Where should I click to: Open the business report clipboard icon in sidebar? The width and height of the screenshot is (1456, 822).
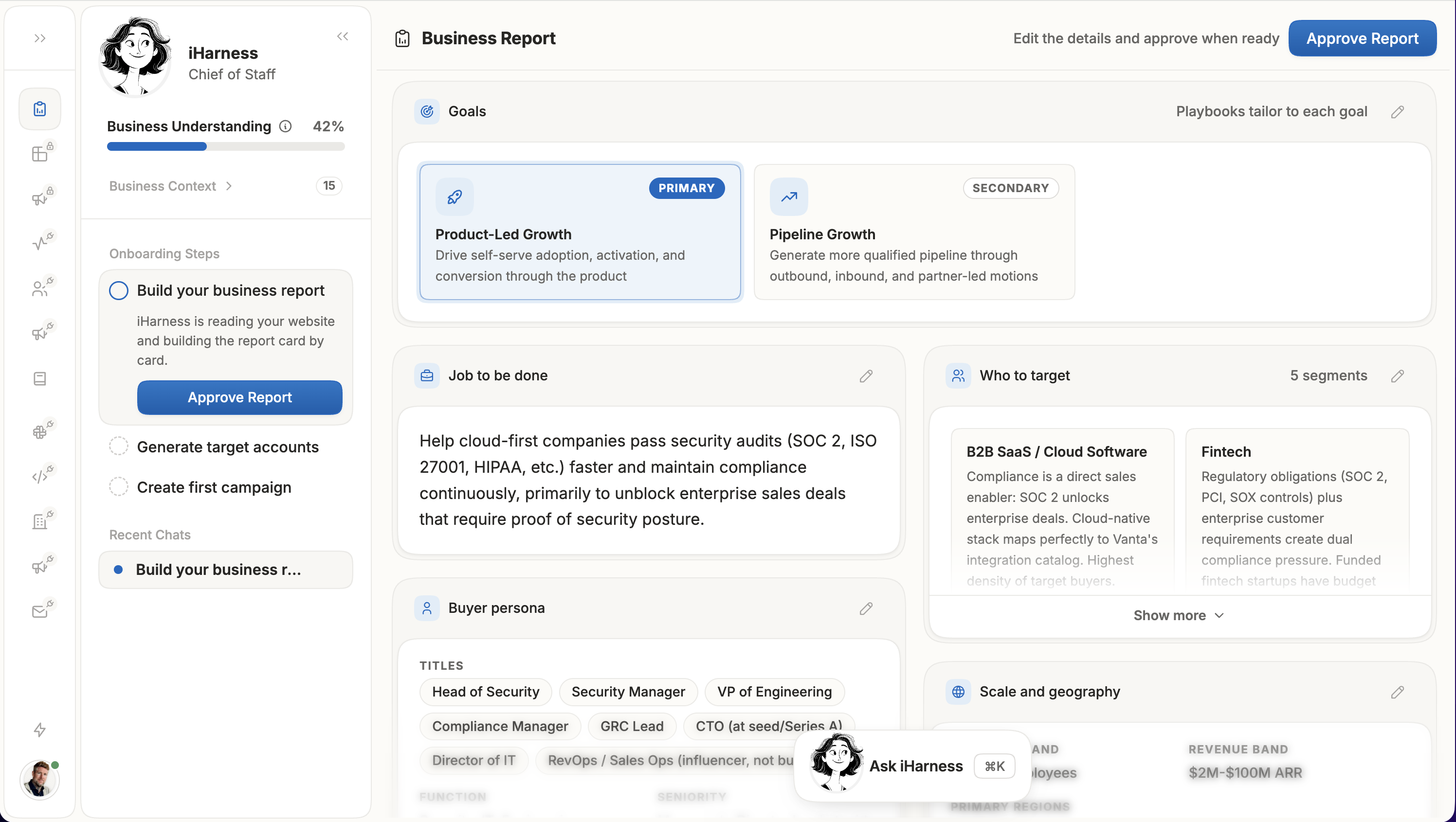point(39,109)
